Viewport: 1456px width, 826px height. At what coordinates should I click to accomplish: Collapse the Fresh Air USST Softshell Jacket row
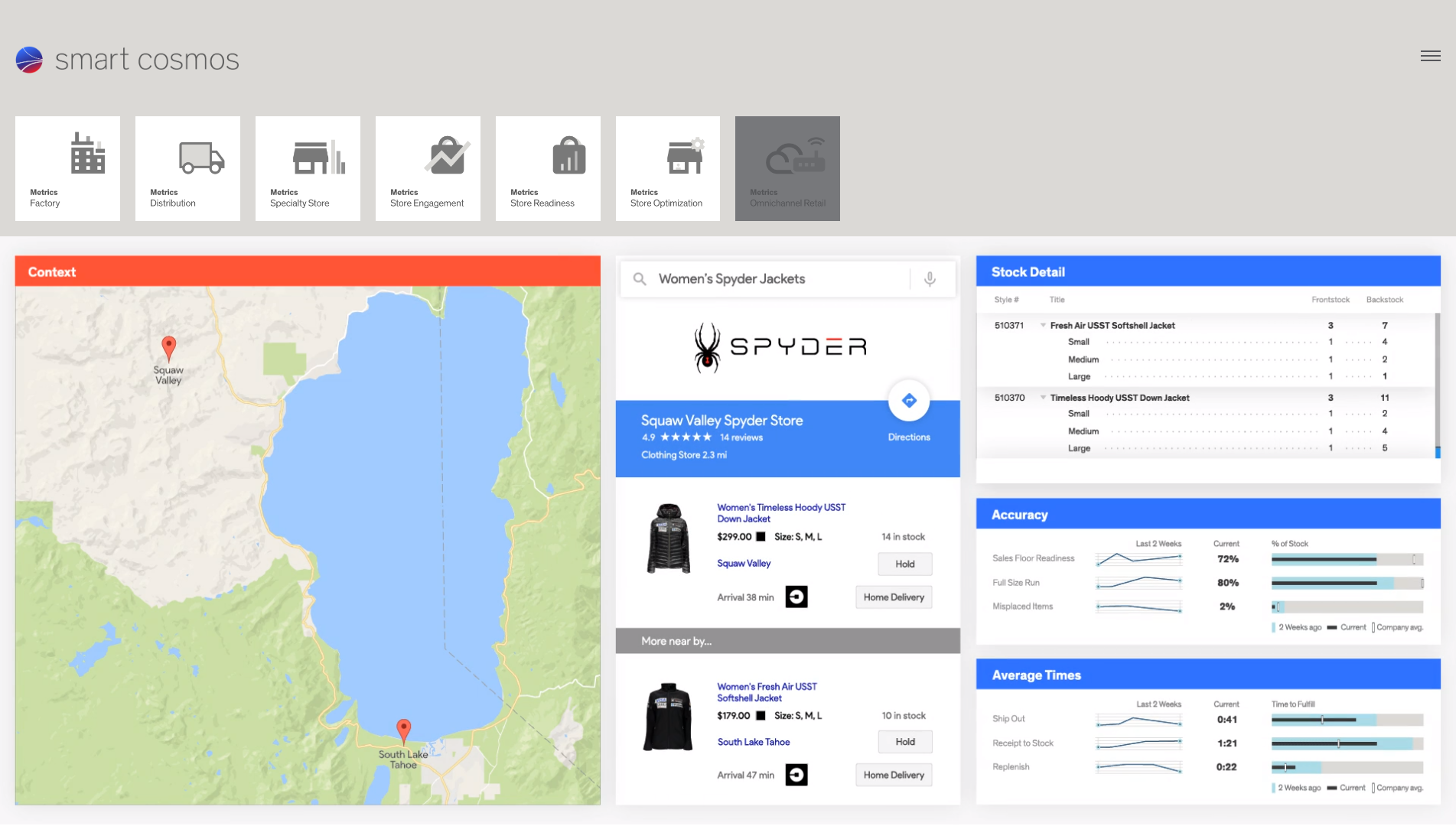(1043, 326)
